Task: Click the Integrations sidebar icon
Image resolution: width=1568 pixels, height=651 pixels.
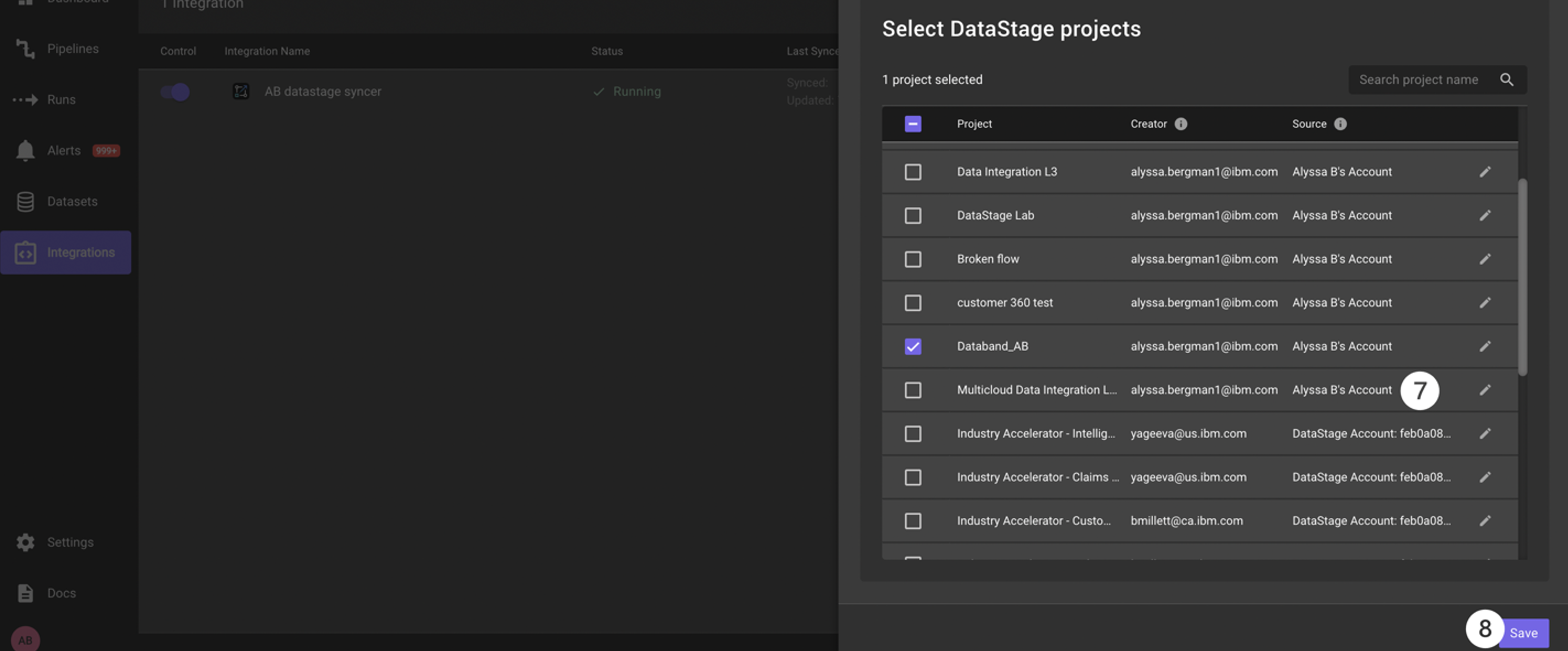Action: tap(24, 252)
